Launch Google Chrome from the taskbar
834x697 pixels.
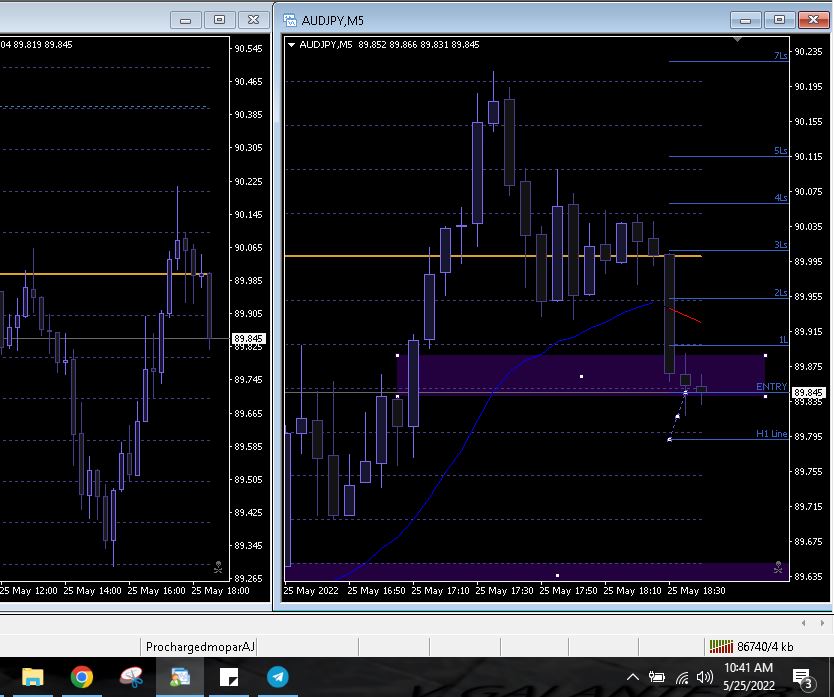[x=82, y=677]
